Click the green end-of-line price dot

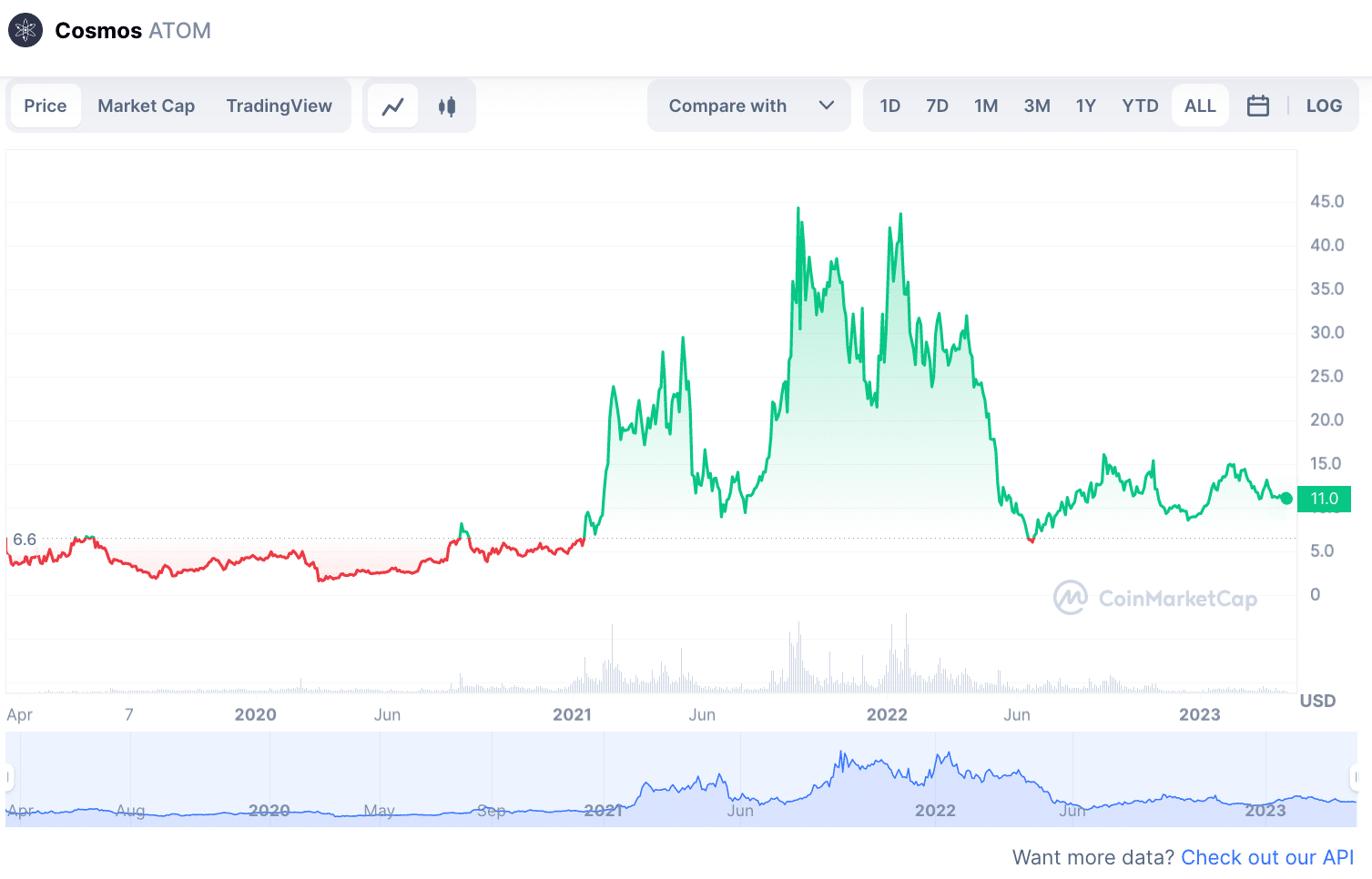tap(1286, 499)
